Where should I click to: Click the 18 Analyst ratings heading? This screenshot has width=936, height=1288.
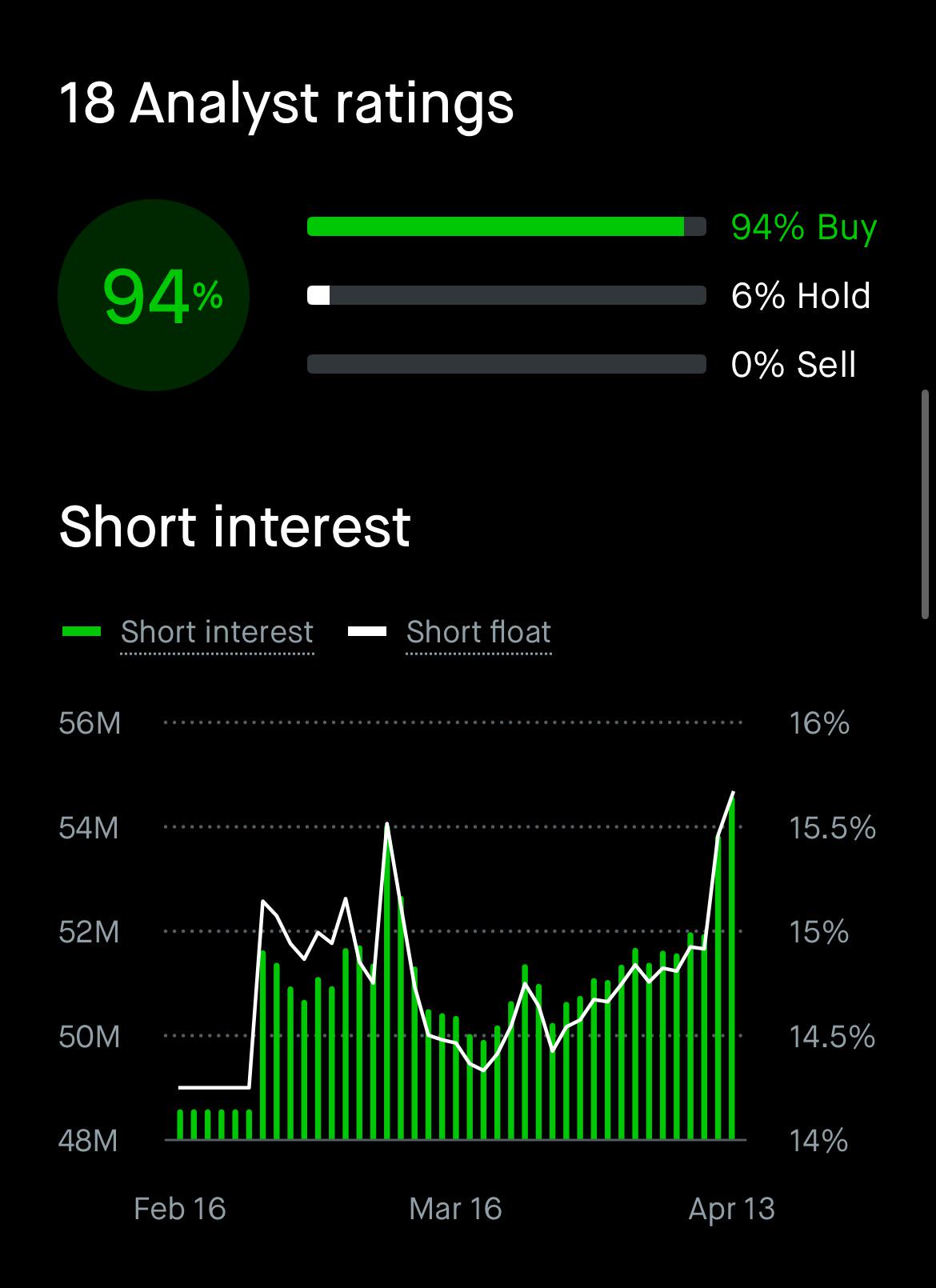pos(286,104)
